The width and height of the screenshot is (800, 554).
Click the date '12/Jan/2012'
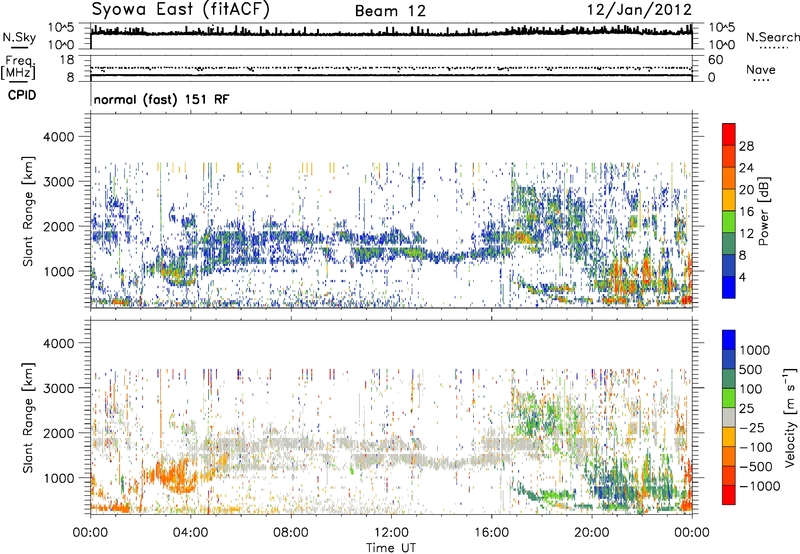coord(639,10)
